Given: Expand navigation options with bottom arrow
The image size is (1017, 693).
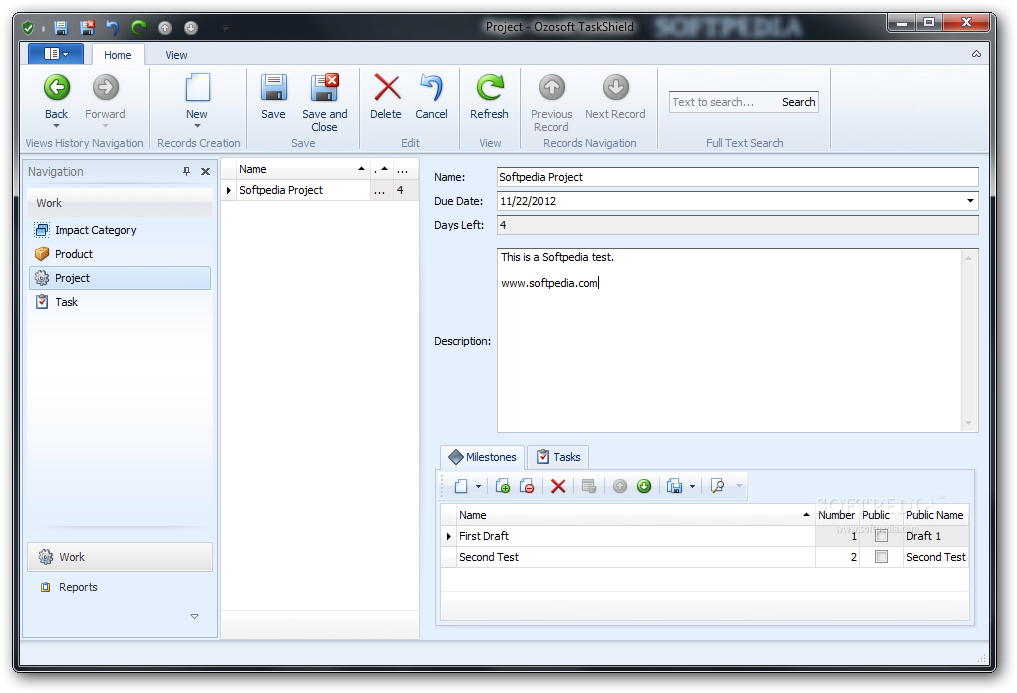Looking at the screenshot, I should click(194, 616).
